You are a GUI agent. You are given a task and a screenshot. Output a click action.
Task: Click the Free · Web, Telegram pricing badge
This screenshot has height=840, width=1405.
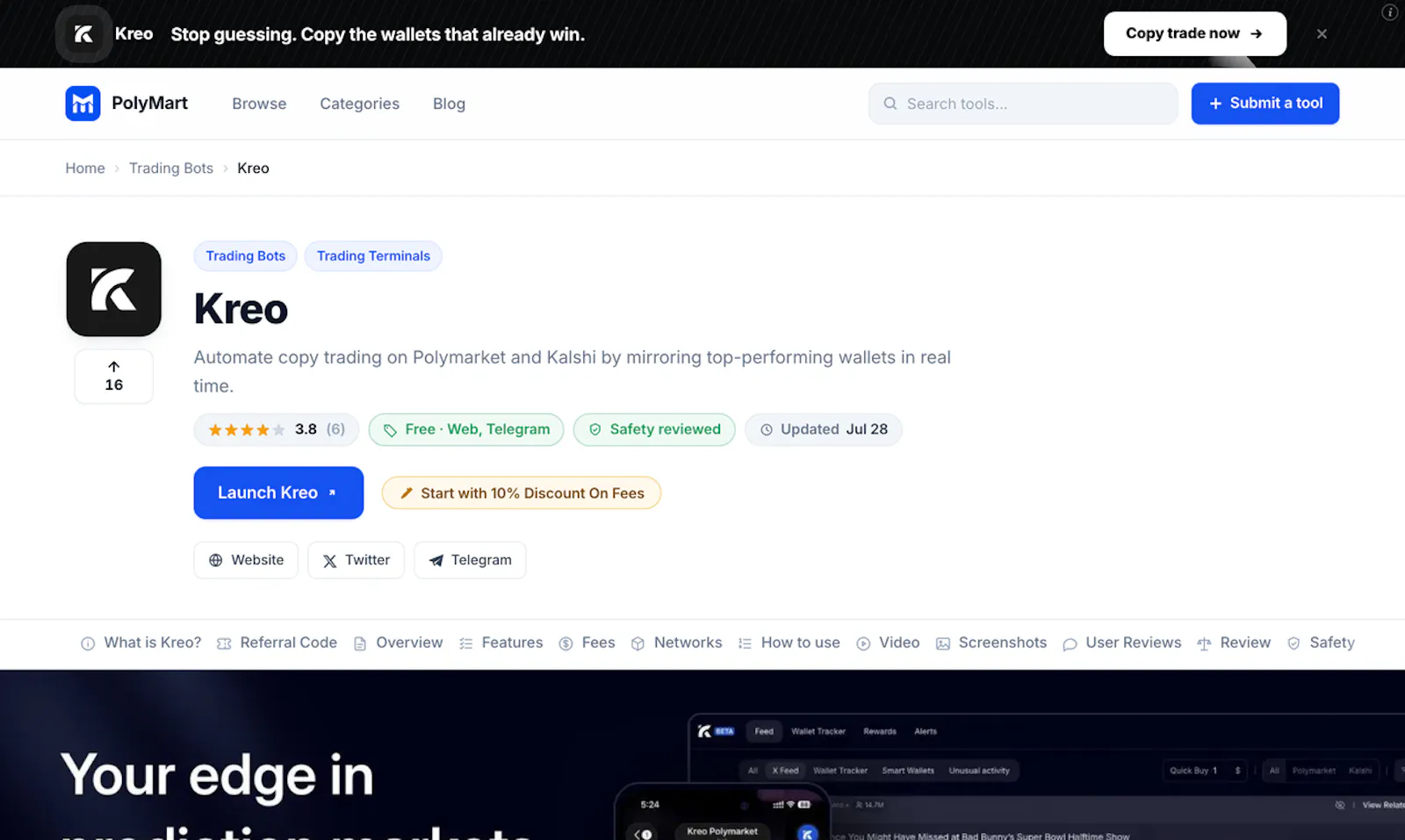click(466, 430)
